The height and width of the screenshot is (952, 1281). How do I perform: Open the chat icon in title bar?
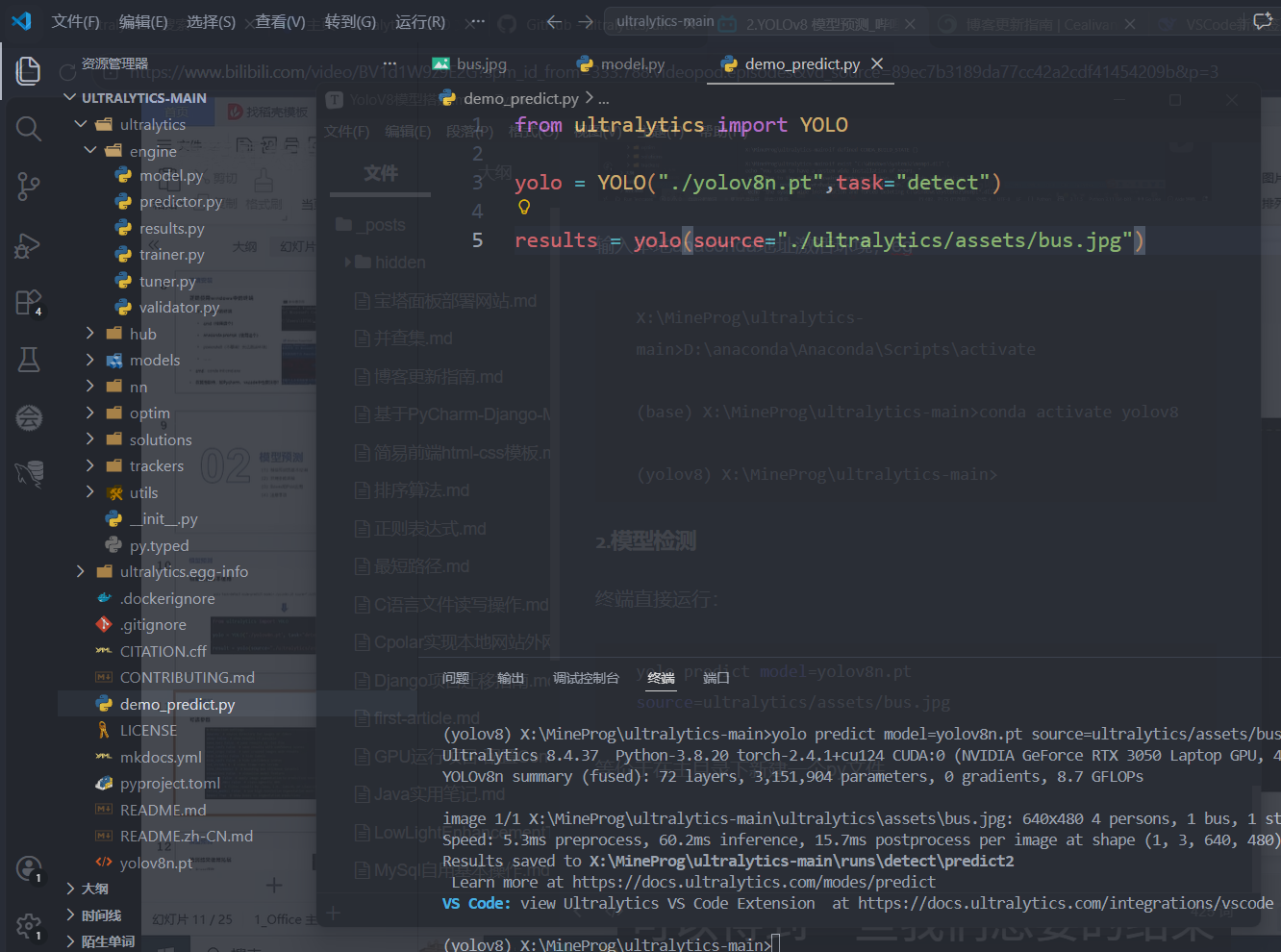pyautogui.click(x=1263, y=21)
